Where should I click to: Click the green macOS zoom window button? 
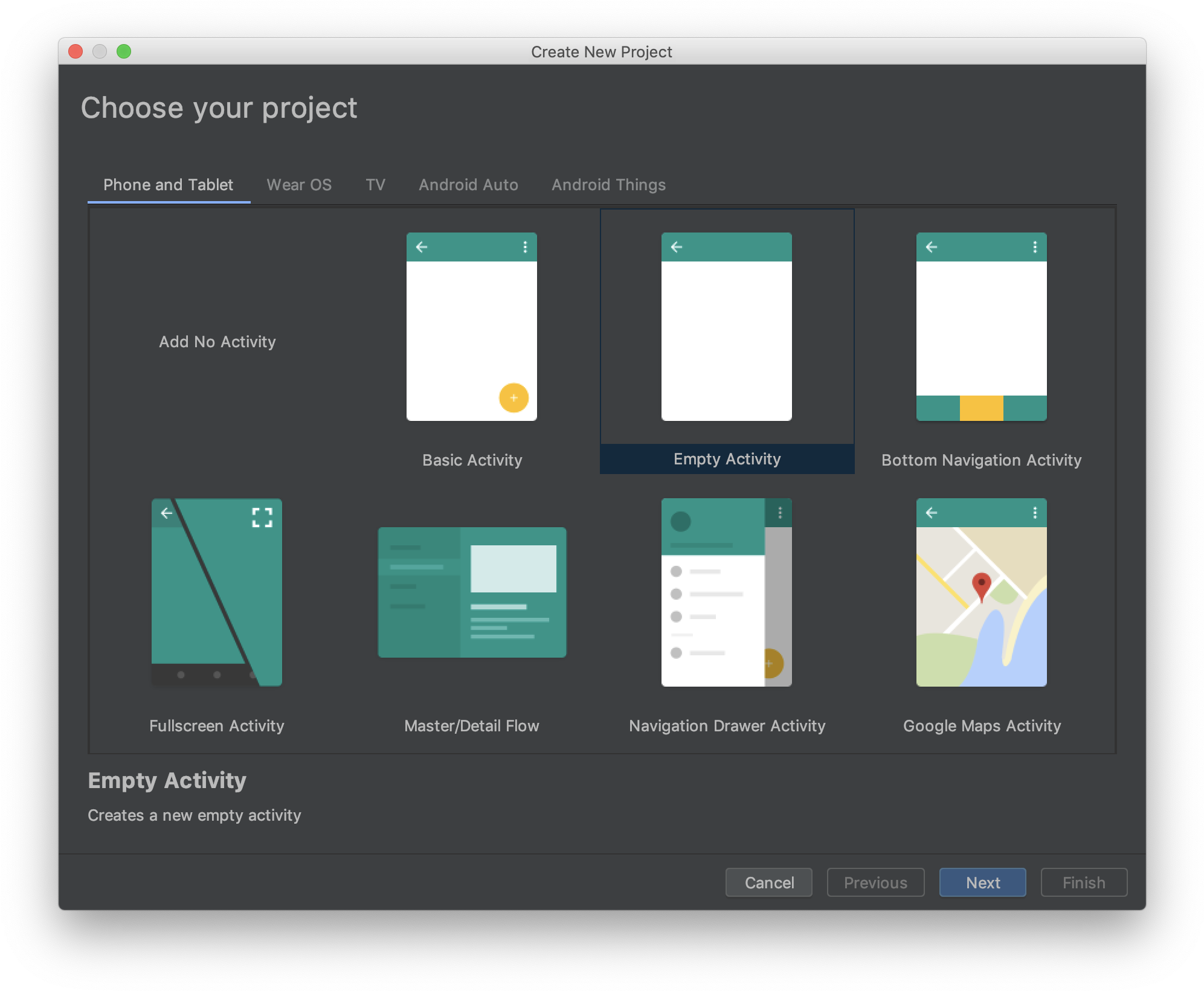coord(124,51)
